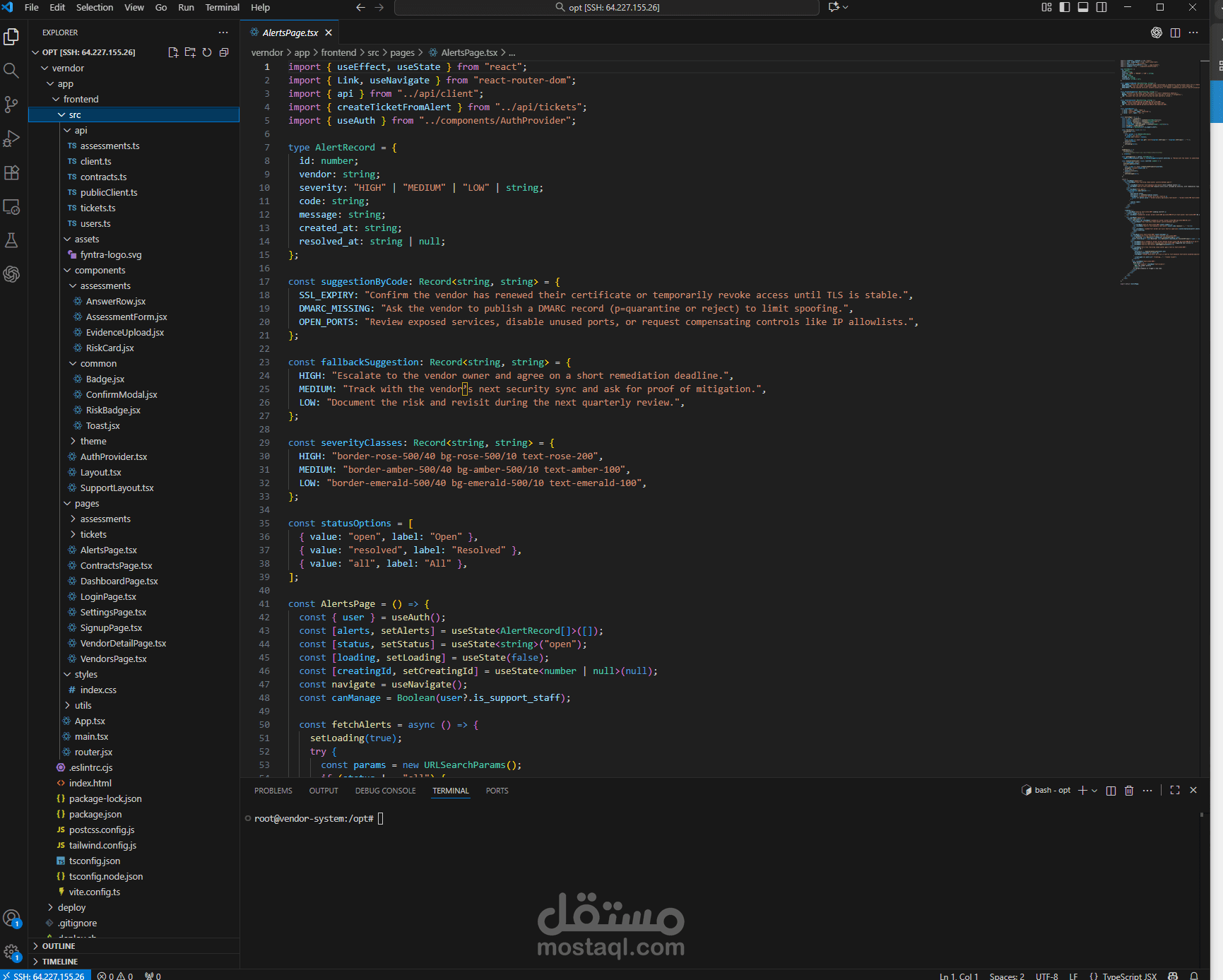Screen dimensions: 1223x980
Task: Switch to the PROBLEMS panel tab
Action: (273, 791)
